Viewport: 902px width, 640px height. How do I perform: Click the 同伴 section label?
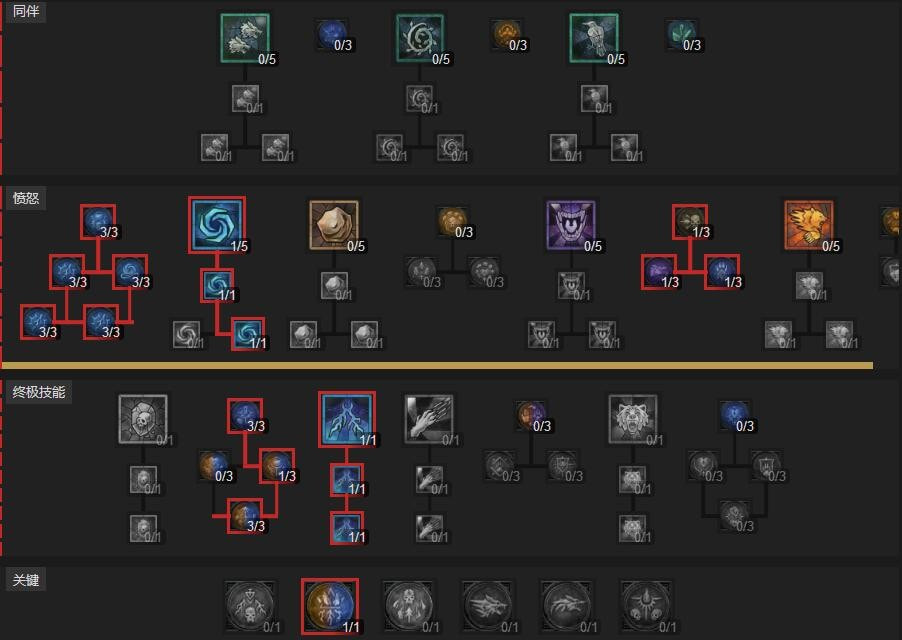26,11
